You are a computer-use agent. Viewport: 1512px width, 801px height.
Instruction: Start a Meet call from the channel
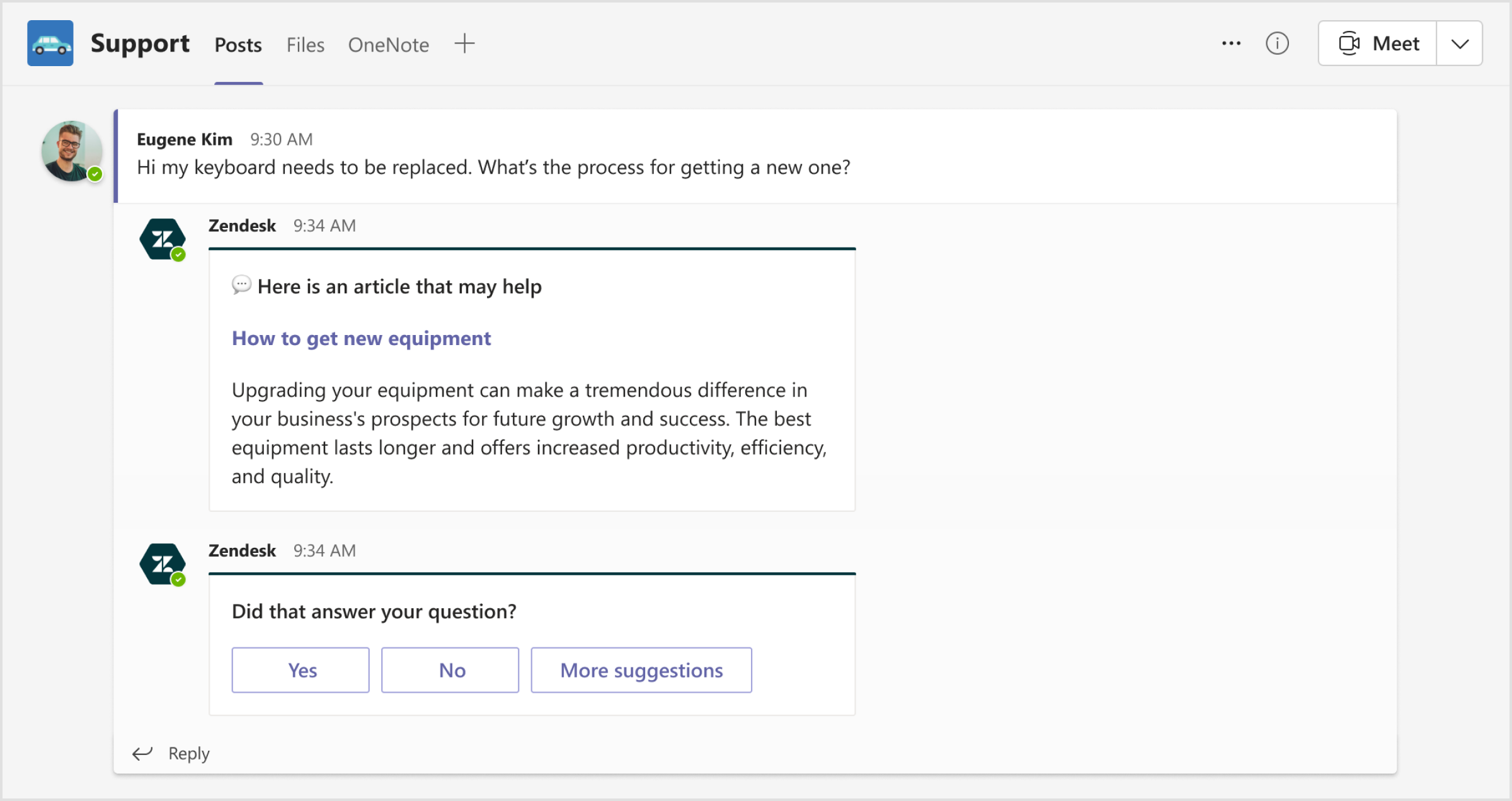(1396, 43)
